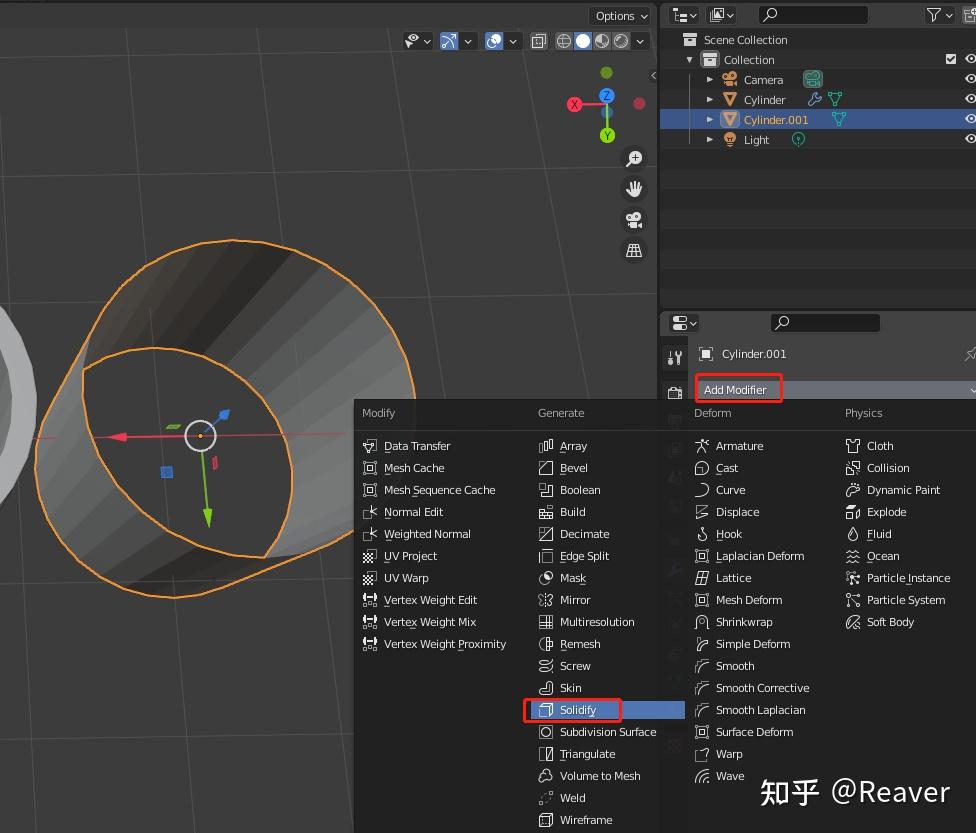Click the zoom magnifier in the viewport sidebar
Screen dimensions: 976x833
(634, 158)
